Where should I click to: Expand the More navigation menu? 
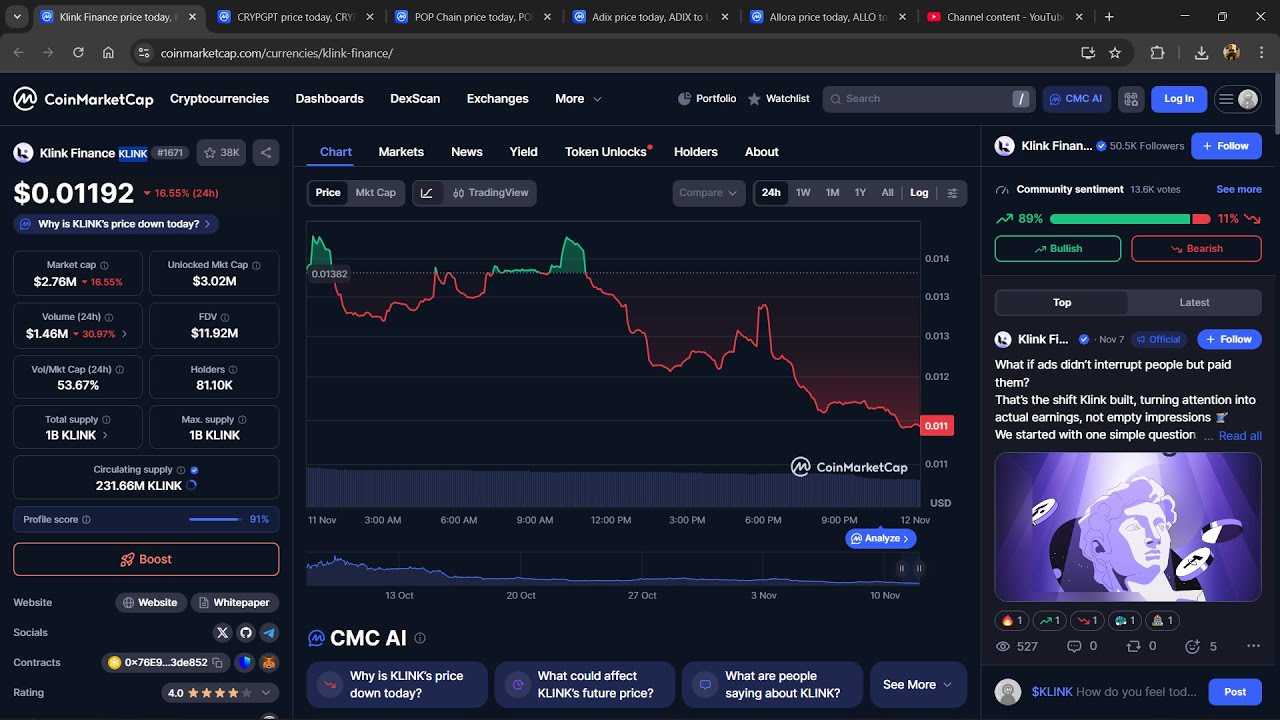click(x=578, y=99)
